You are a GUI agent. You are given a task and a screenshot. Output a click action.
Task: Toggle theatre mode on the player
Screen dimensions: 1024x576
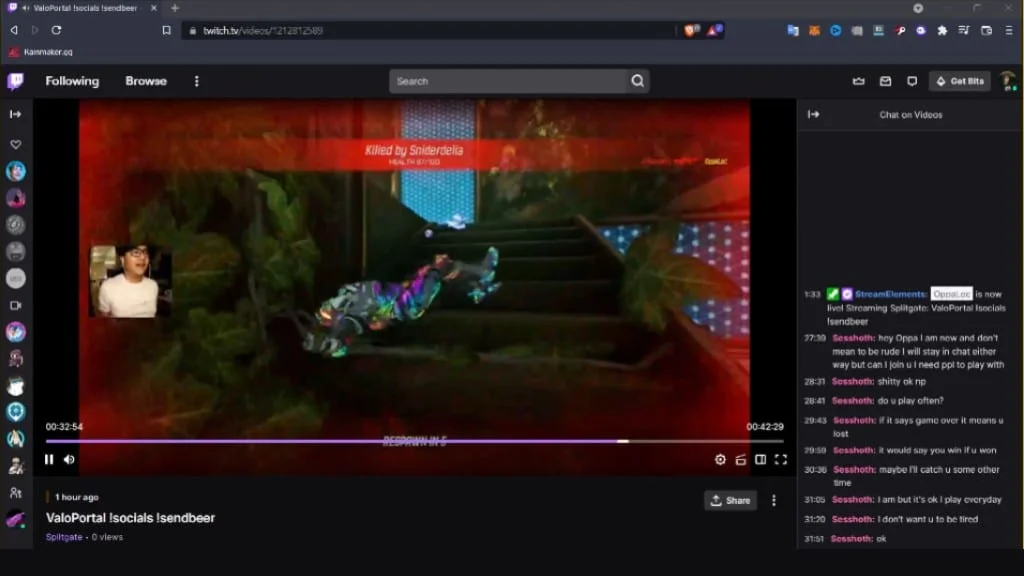[760, 460]
